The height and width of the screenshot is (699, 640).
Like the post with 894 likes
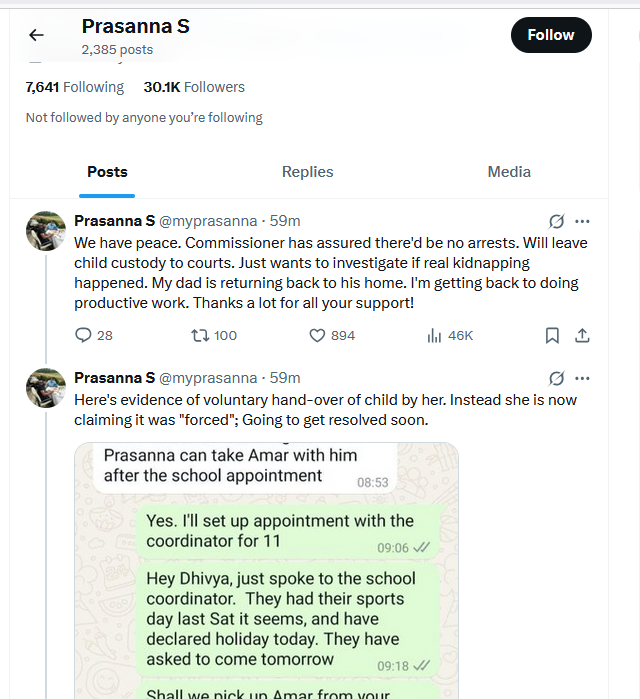pyautogui.click(x=318, y=336)
